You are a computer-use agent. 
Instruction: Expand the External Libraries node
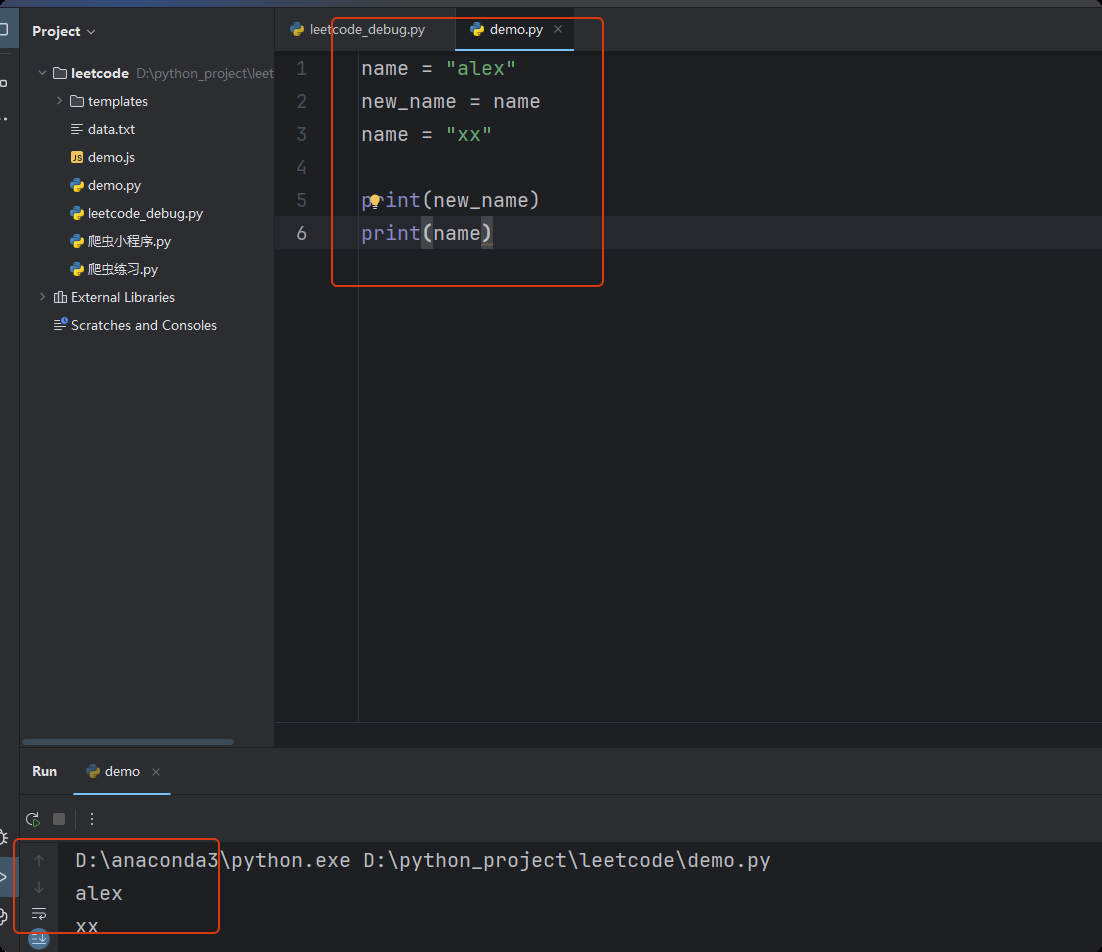42,297
